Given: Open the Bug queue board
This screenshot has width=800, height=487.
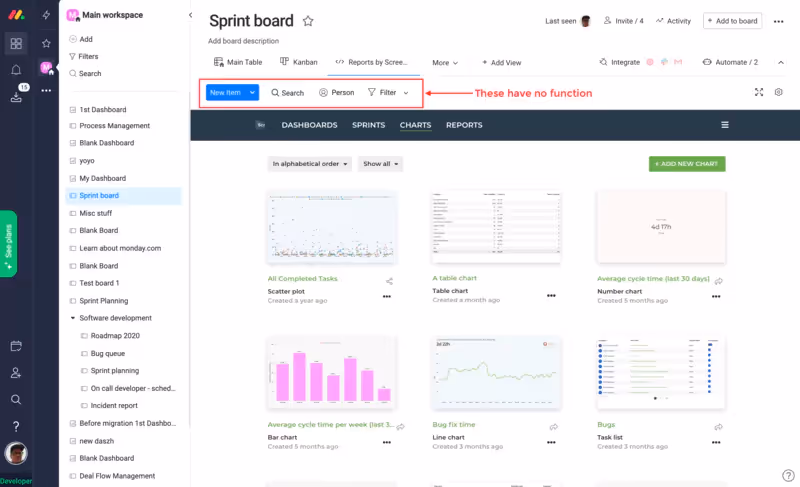Looking at the screenshot, I should click(108, 353).
